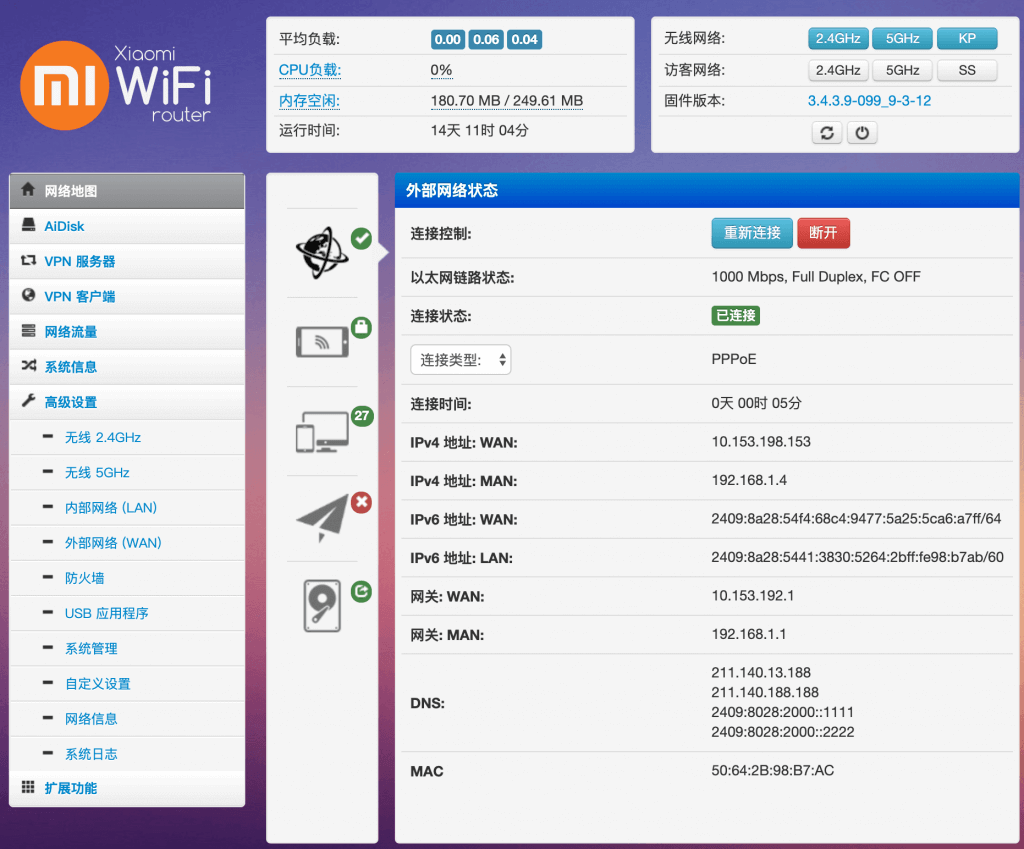Open the wireless router security icon
The image size is (1024, 849).
(x=322, y=341)
